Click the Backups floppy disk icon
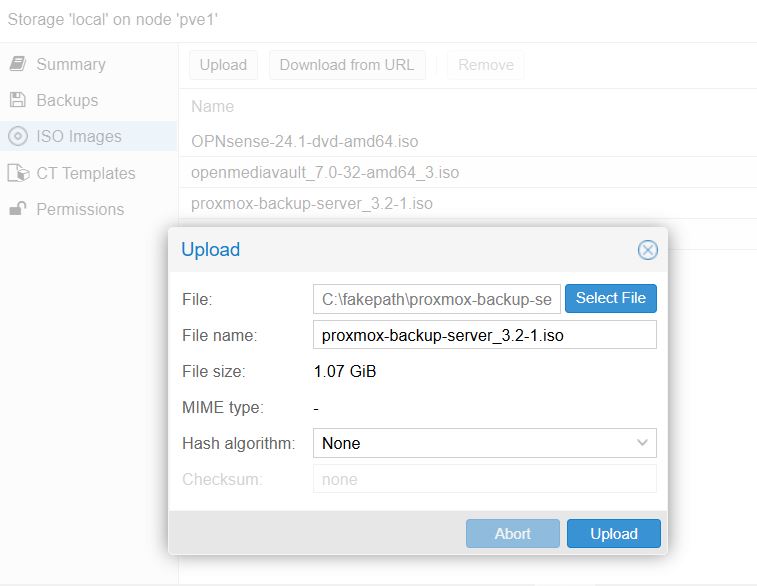 pos(18,100)
